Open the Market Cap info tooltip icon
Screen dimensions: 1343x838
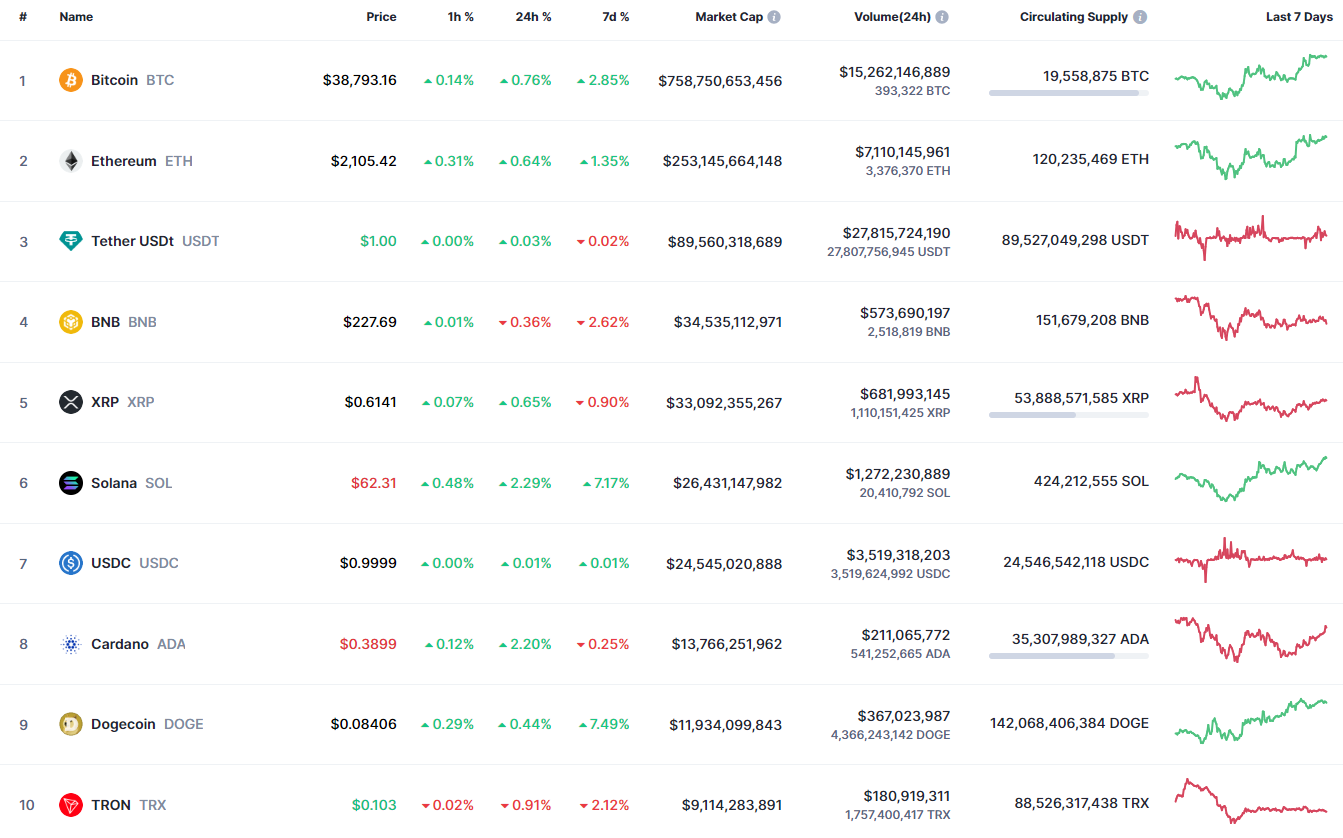click(774, 17)
